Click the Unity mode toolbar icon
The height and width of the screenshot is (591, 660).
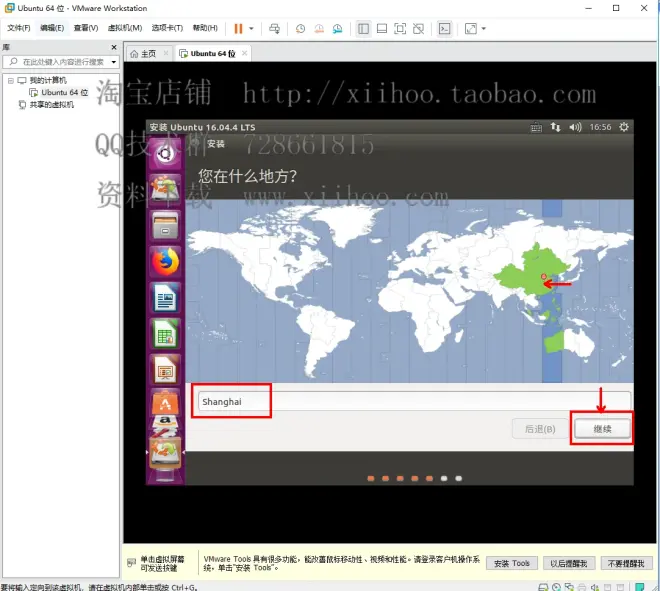418,29
